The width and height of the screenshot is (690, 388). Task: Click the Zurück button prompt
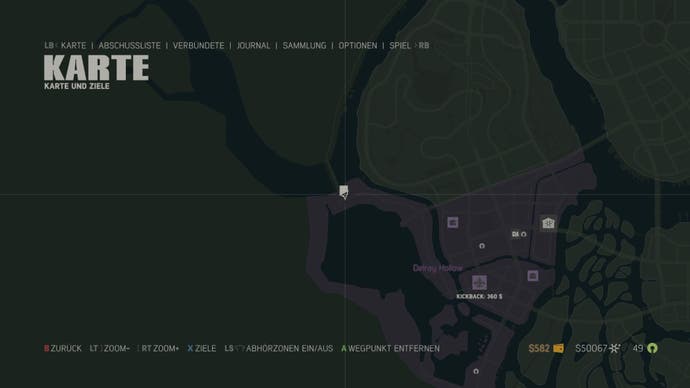(63, 348)
